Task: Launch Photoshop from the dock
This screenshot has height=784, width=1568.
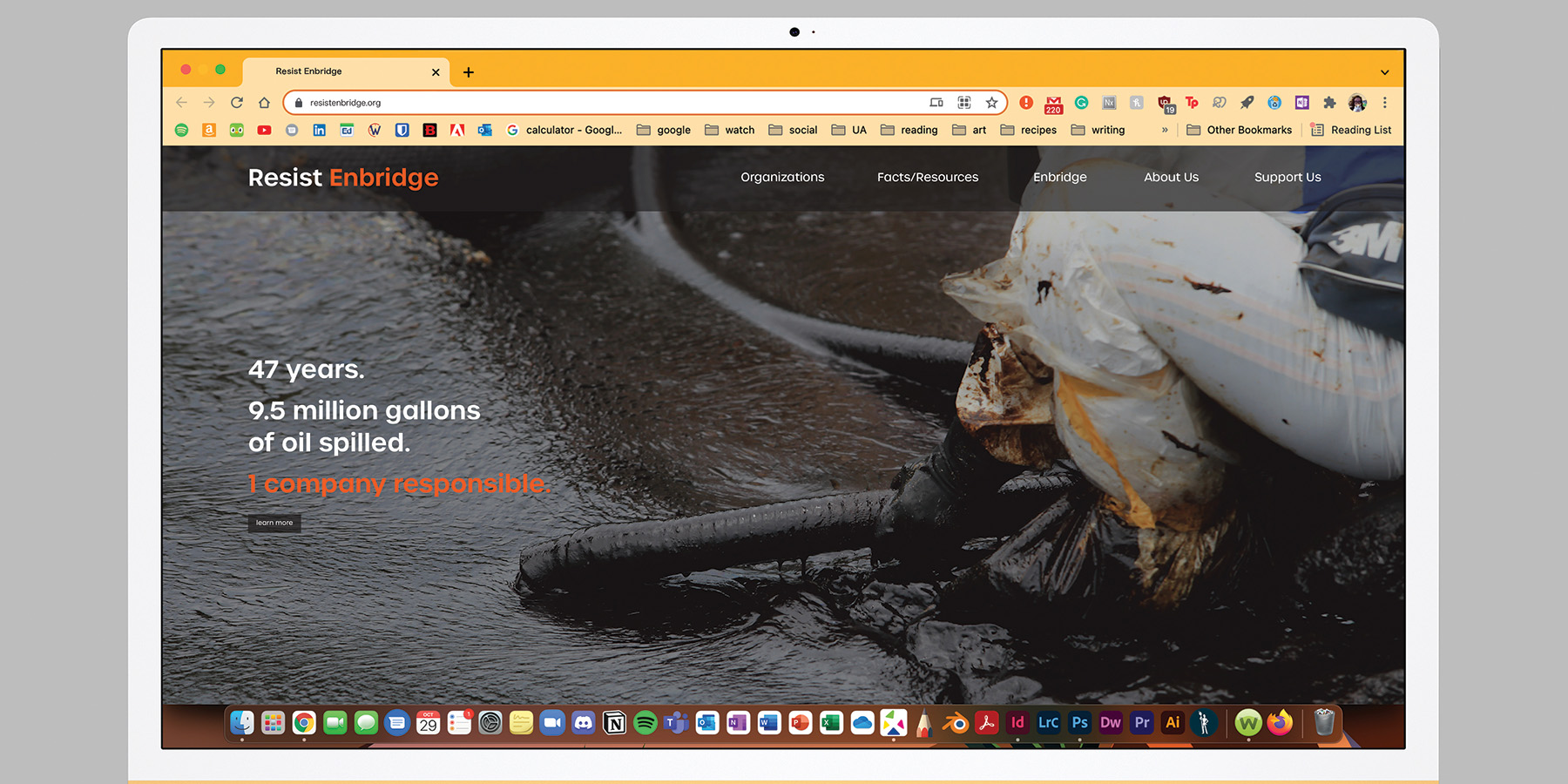Action: (x=1079, y=722)
